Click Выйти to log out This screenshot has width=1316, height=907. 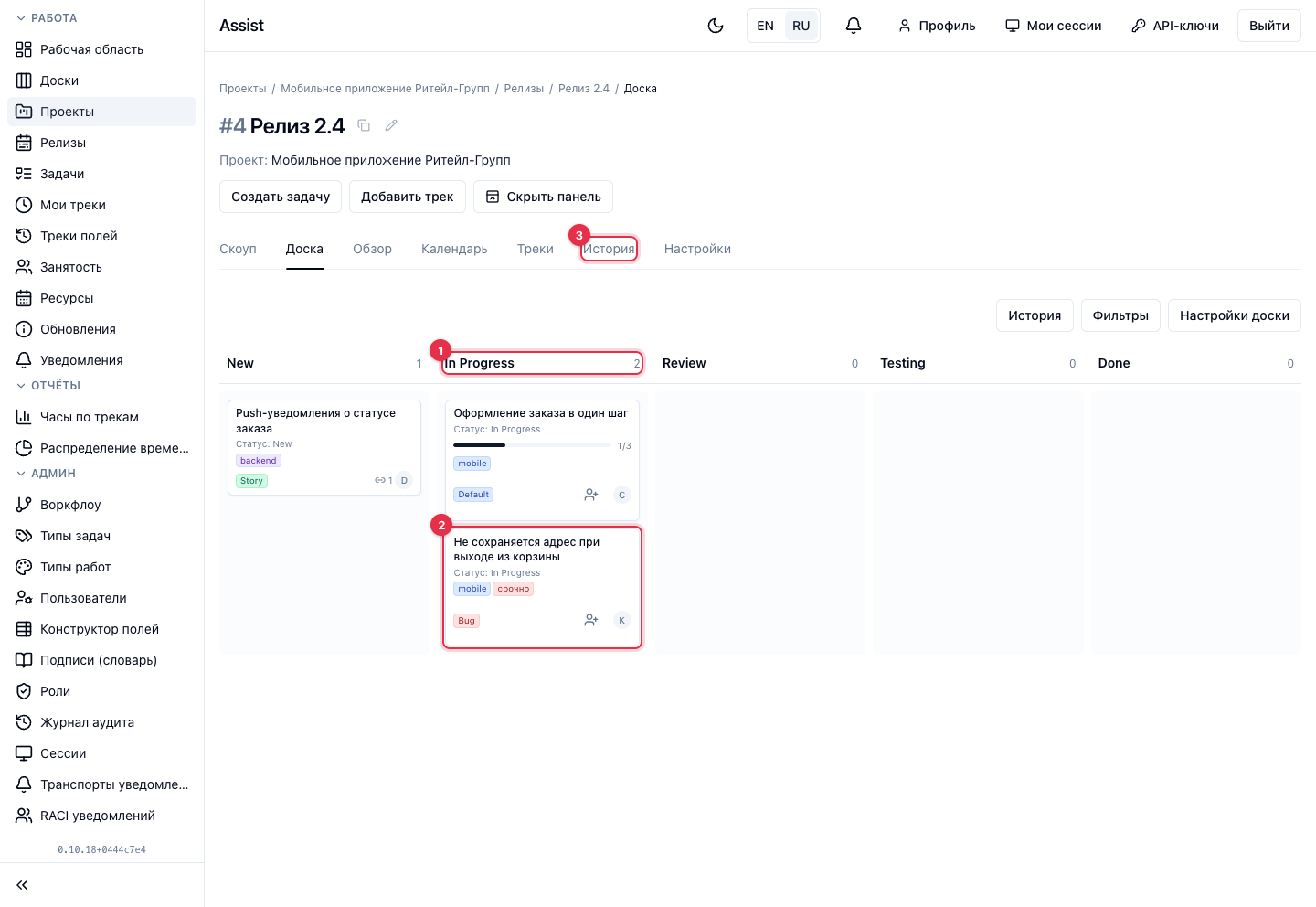tap(1269, 26)
